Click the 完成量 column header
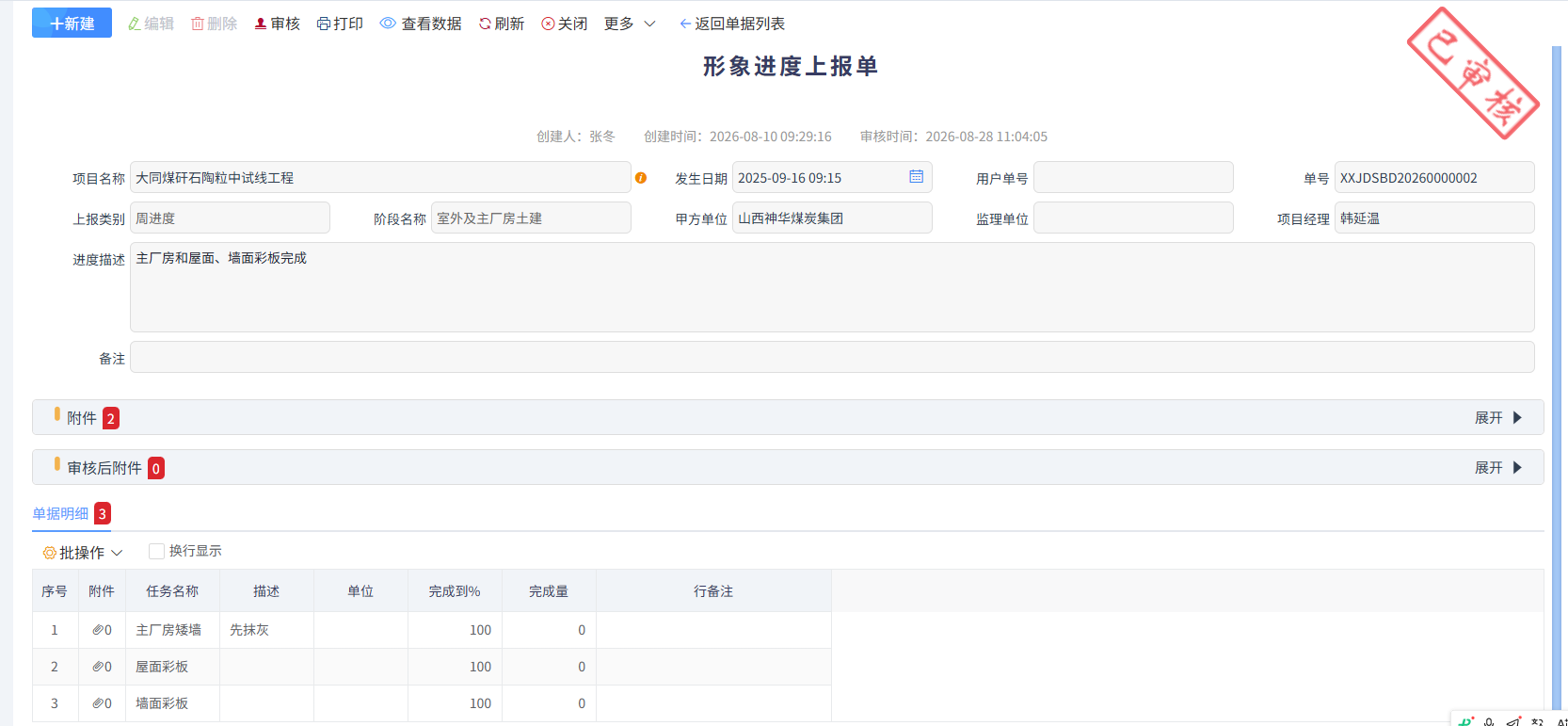This screenshot has height=726, width=1568. point(549,590)
